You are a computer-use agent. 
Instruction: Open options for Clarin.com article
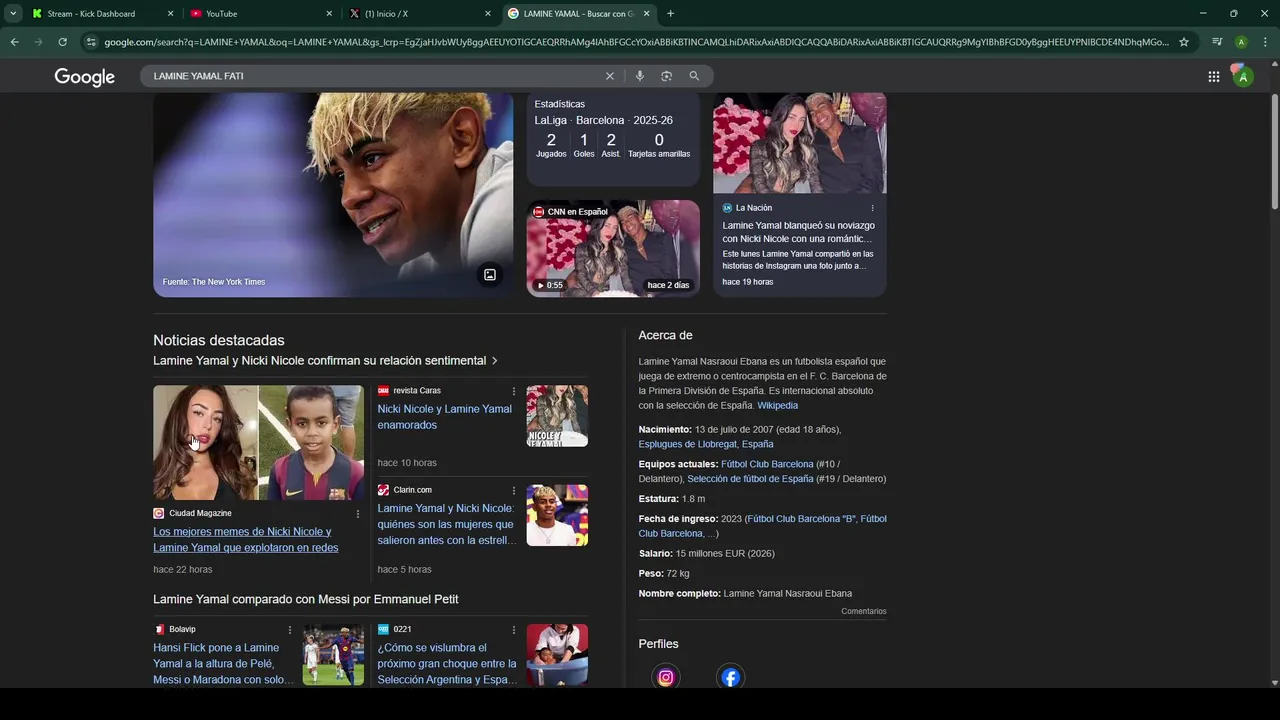514,490
